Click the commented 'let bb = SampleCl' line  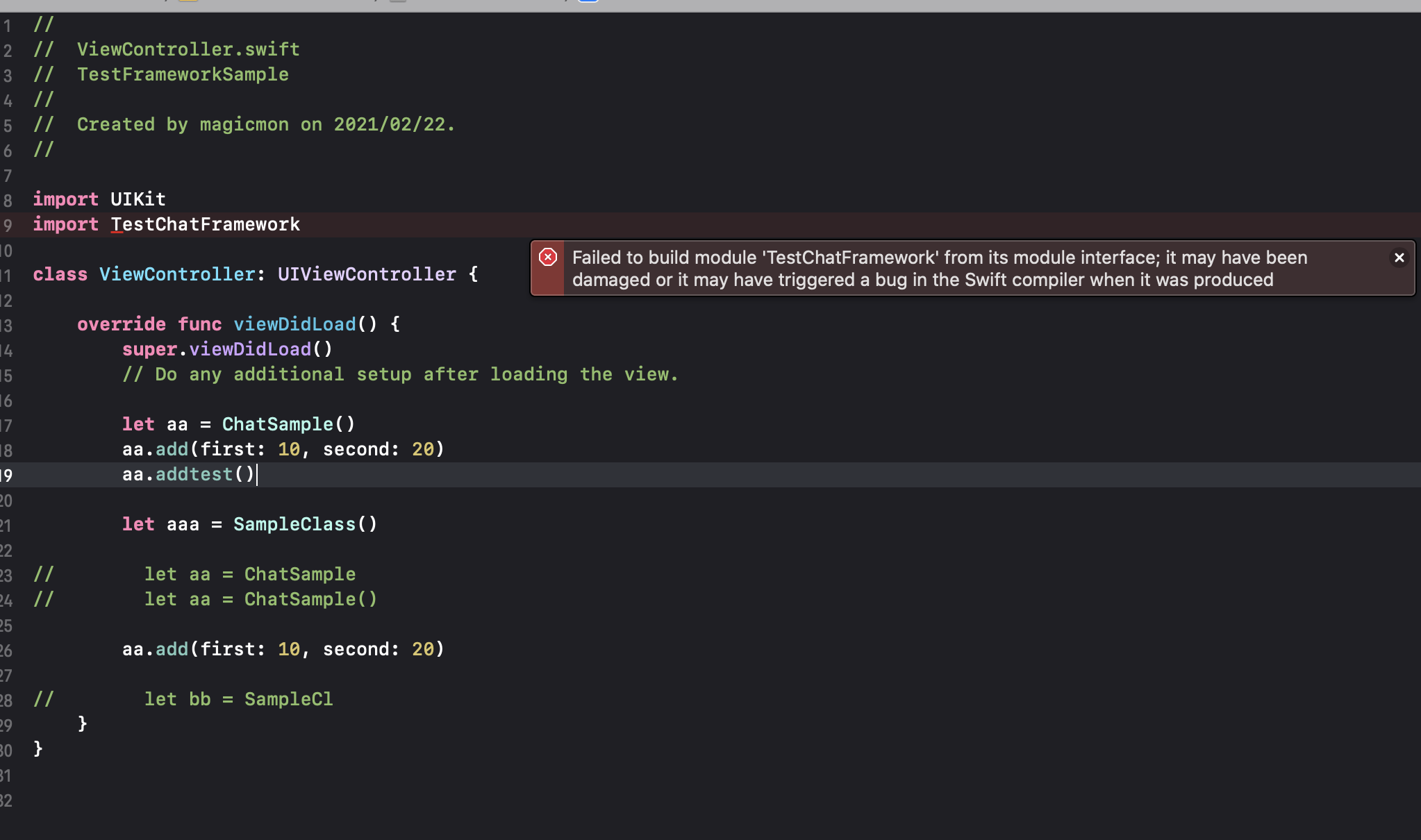click(x=238, y=699)
